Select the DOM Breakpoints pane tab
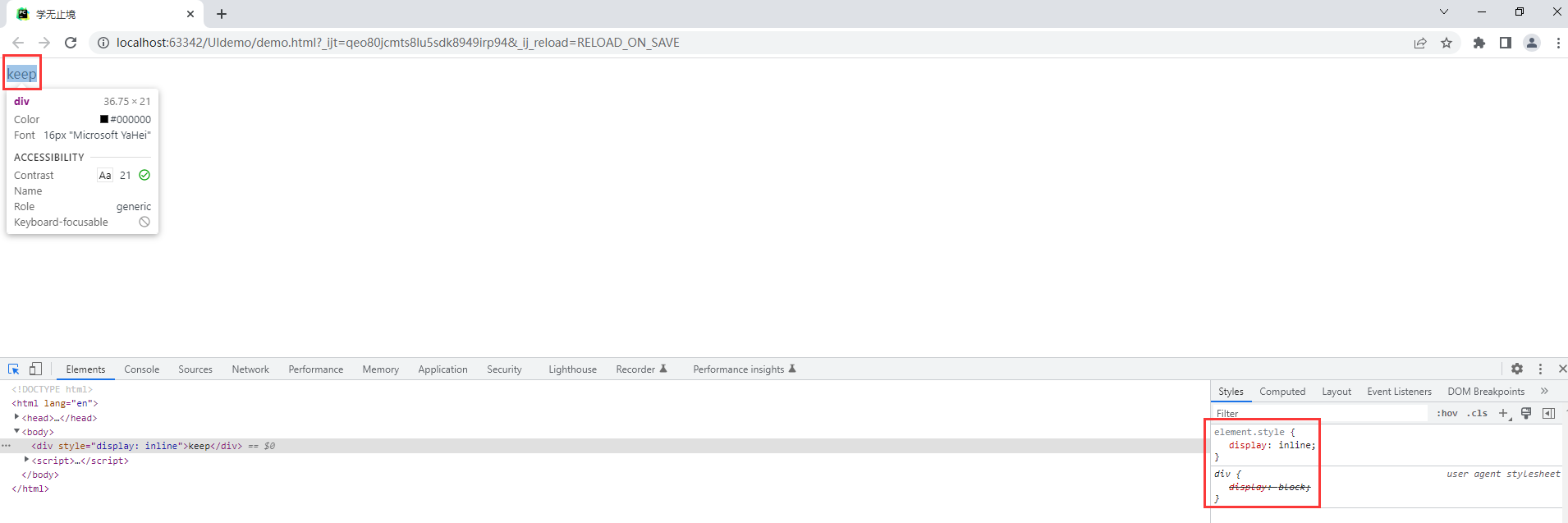The height and width of the screenshot is (523, 1568). click(1486, 392)
